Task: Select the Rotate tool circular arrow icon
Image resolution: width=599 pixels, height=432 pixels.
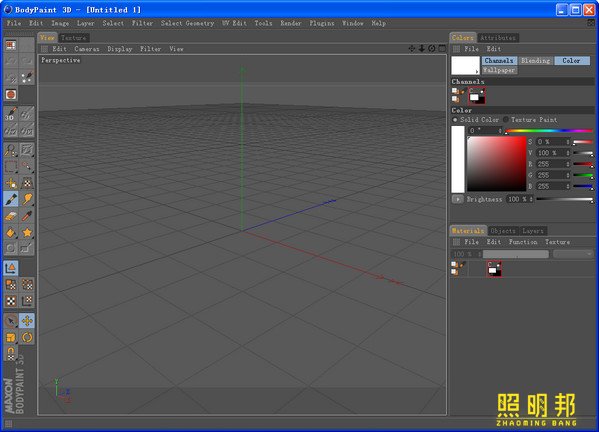Action: tap(27, 337)
